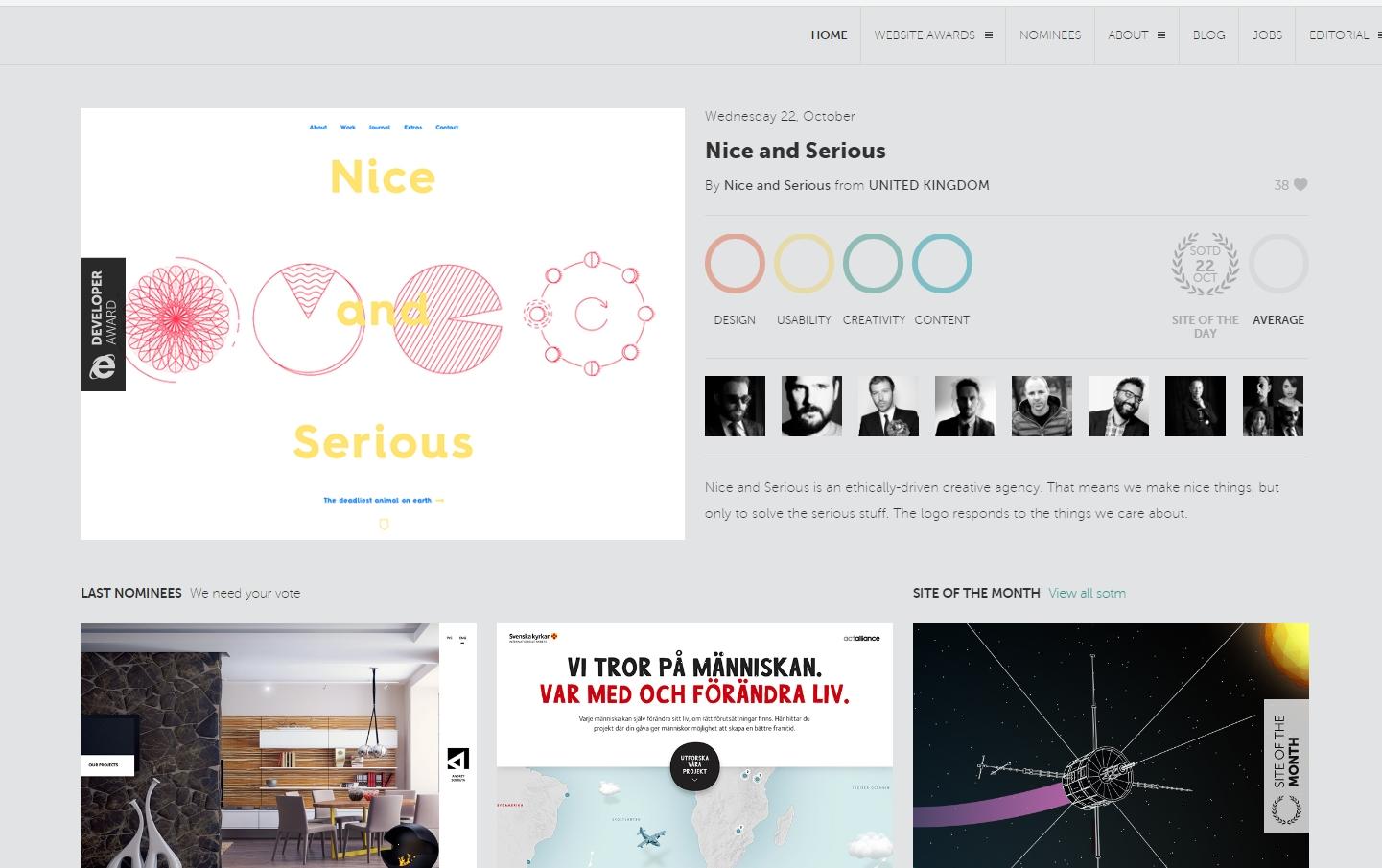Open the Nice and Serious website preview
The width and height of the screenshot is (1382, 868).
[383, 324]
